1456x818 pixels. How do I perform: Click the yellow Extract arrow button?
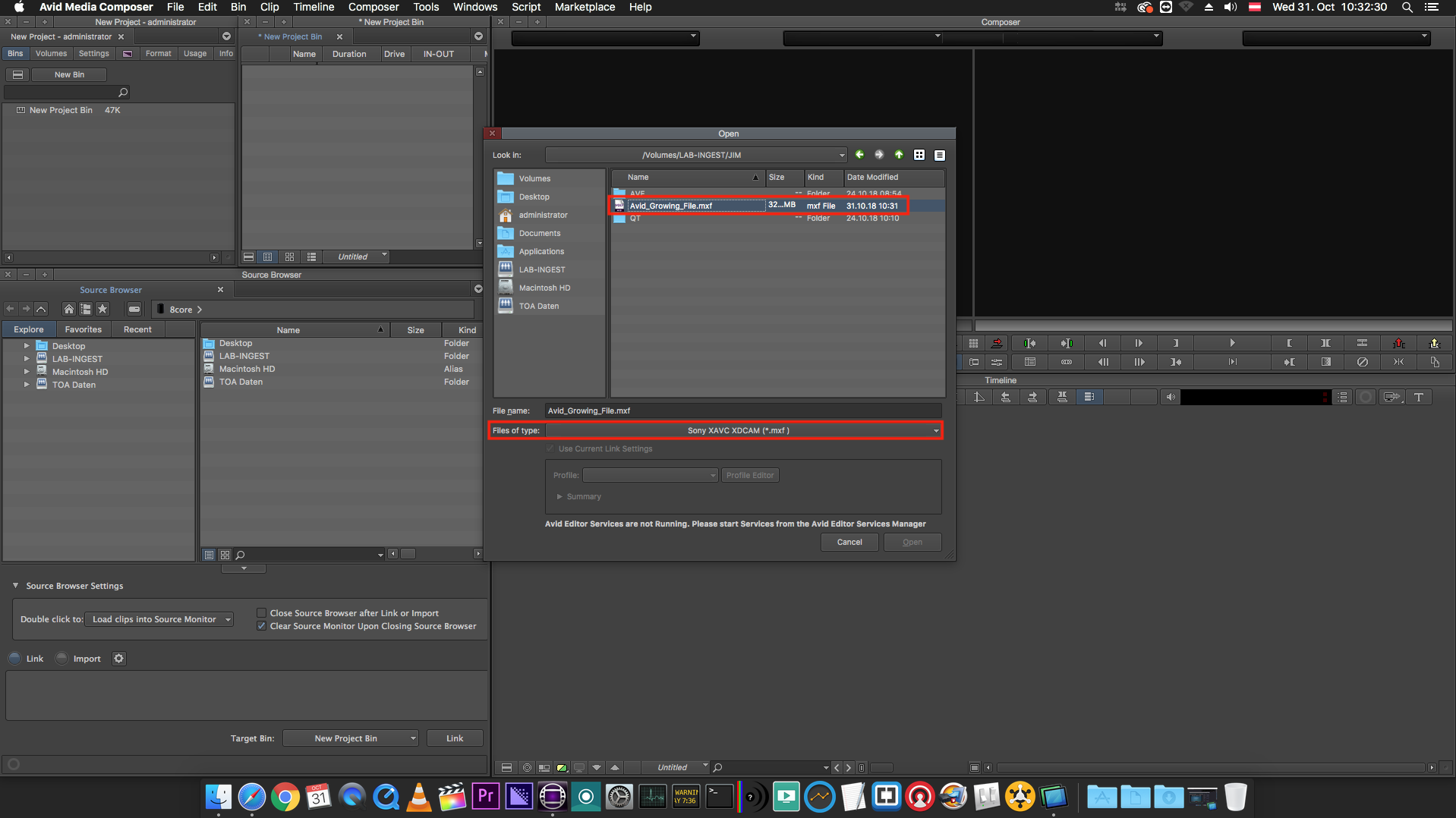(1435, 343)
